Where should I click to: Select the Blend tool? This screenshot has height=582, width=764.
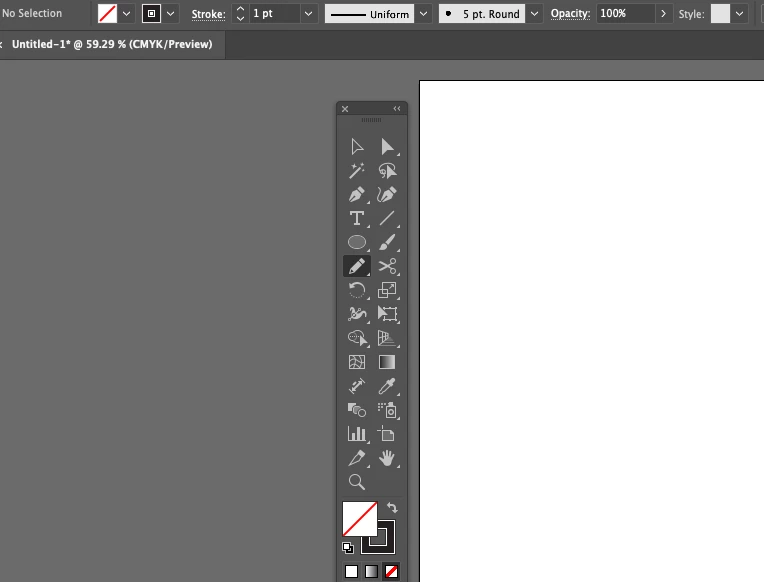pyautogui.click(x=357, y=410)
